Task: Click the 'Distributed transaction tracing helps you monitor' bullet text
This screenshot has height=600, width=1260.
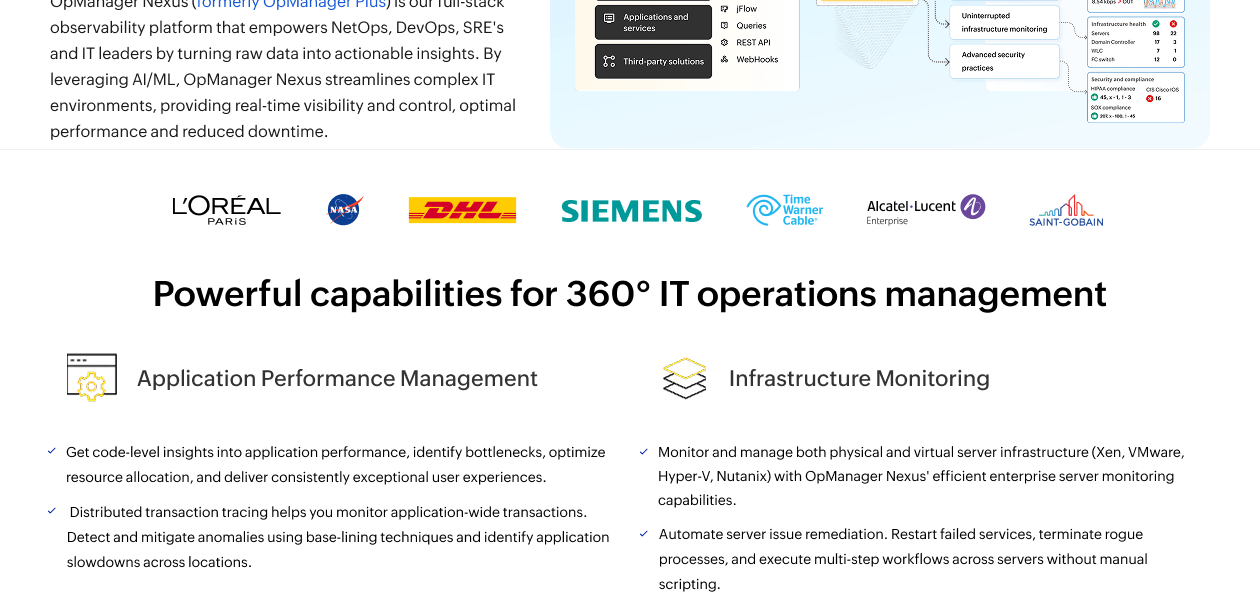Action: (x=338, y=537)
